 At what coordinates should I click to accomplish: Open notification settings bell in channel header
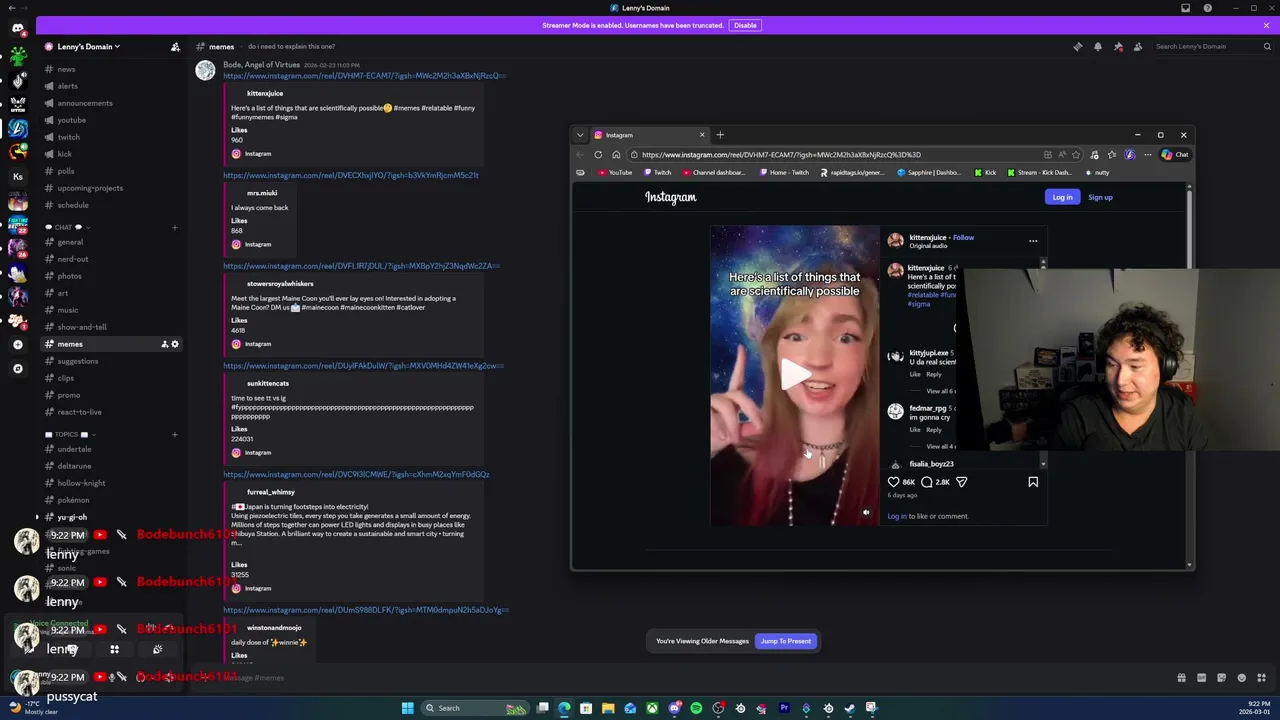tap(1097, 46)
